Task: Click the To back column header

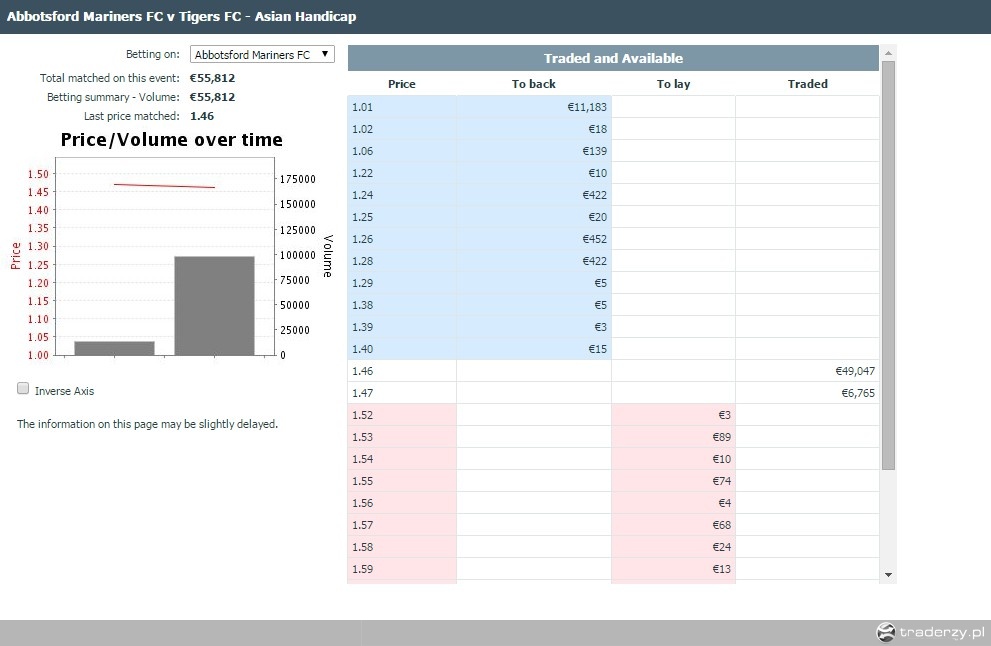Action: point(533,83)
